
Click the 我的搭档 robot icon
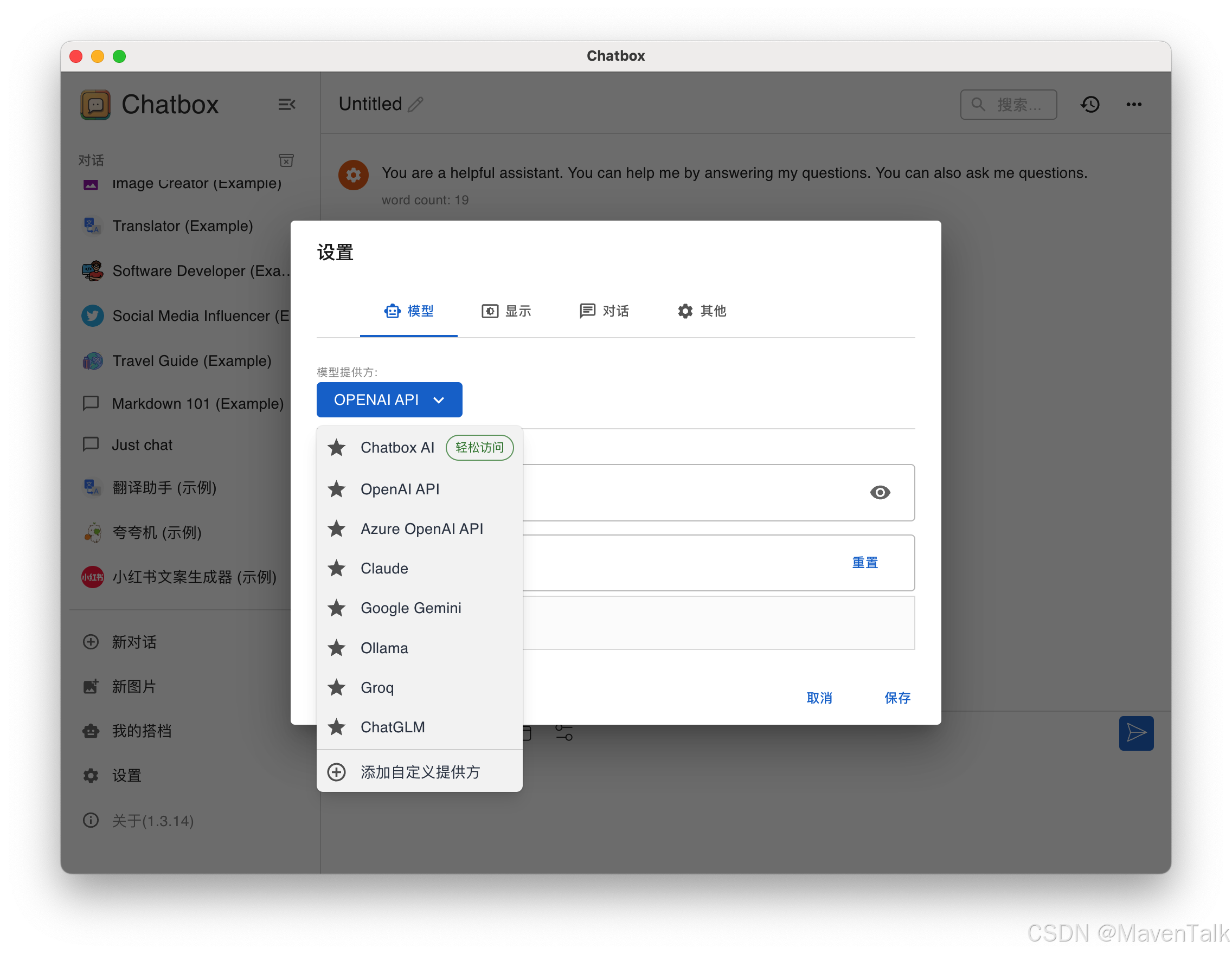click(x=91, y=731)
